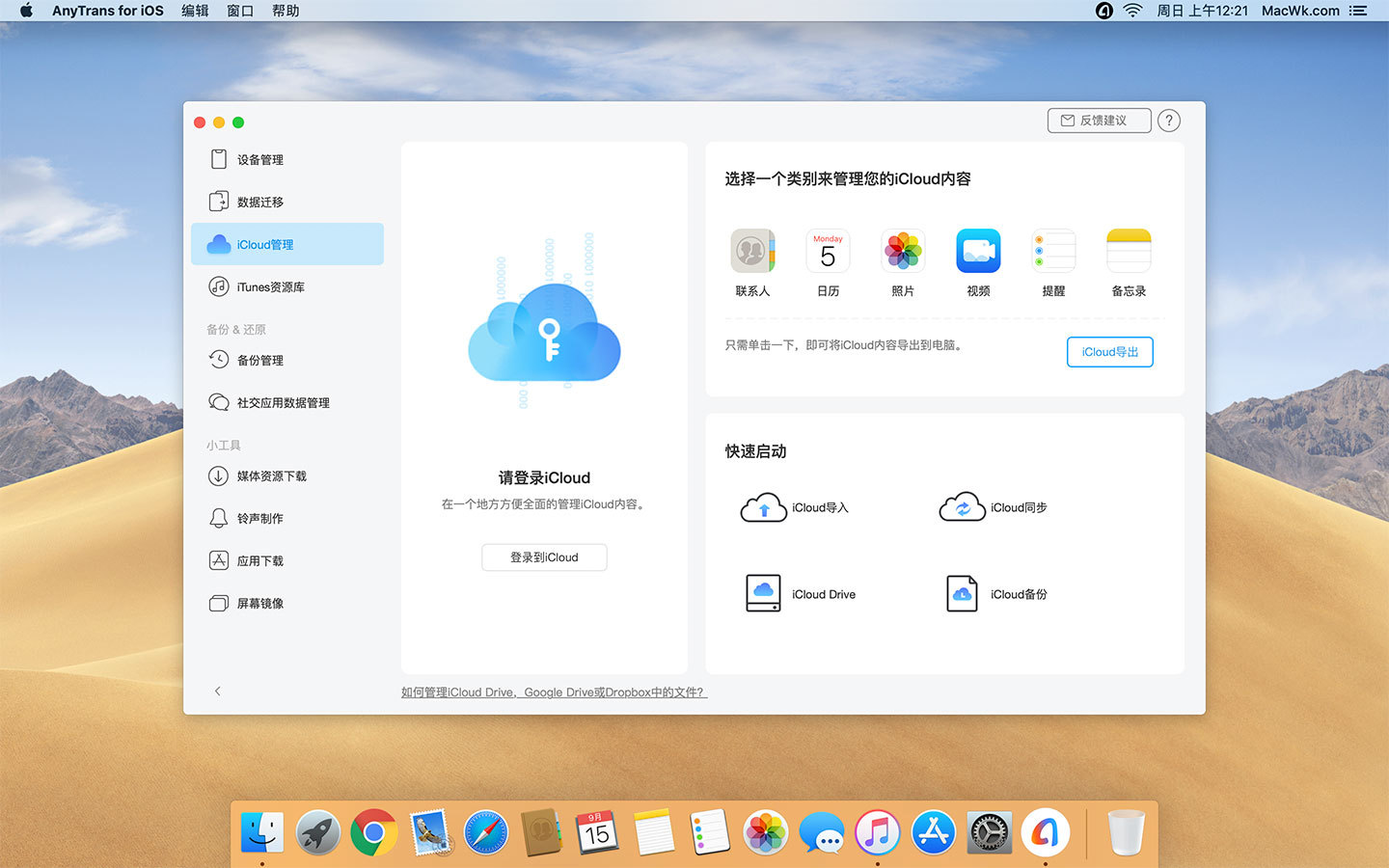Open the 视频 video category icon
This screenshot has width=1389, height=868.
[978, 252]
